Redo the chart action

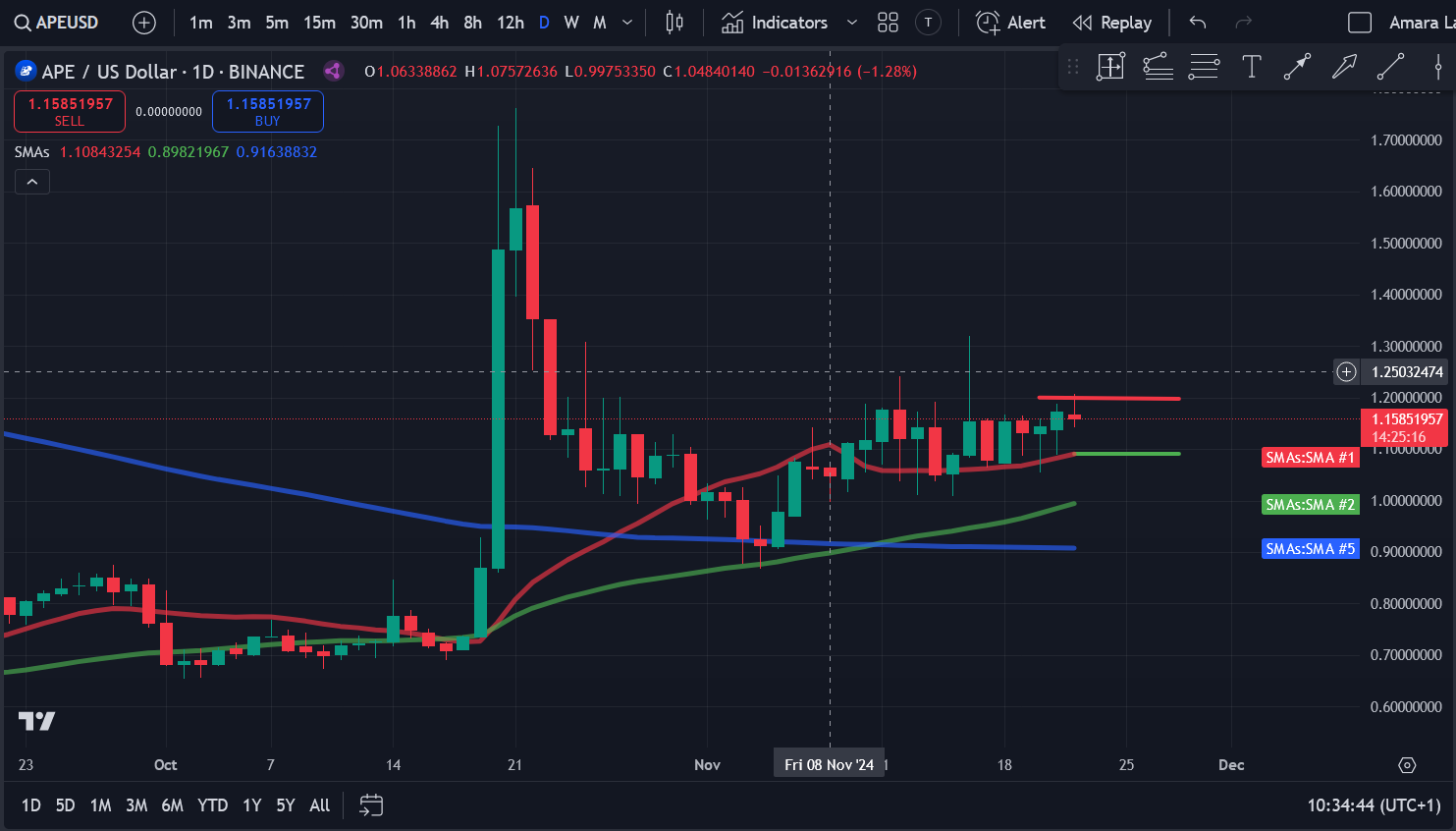click(1243, 23)
